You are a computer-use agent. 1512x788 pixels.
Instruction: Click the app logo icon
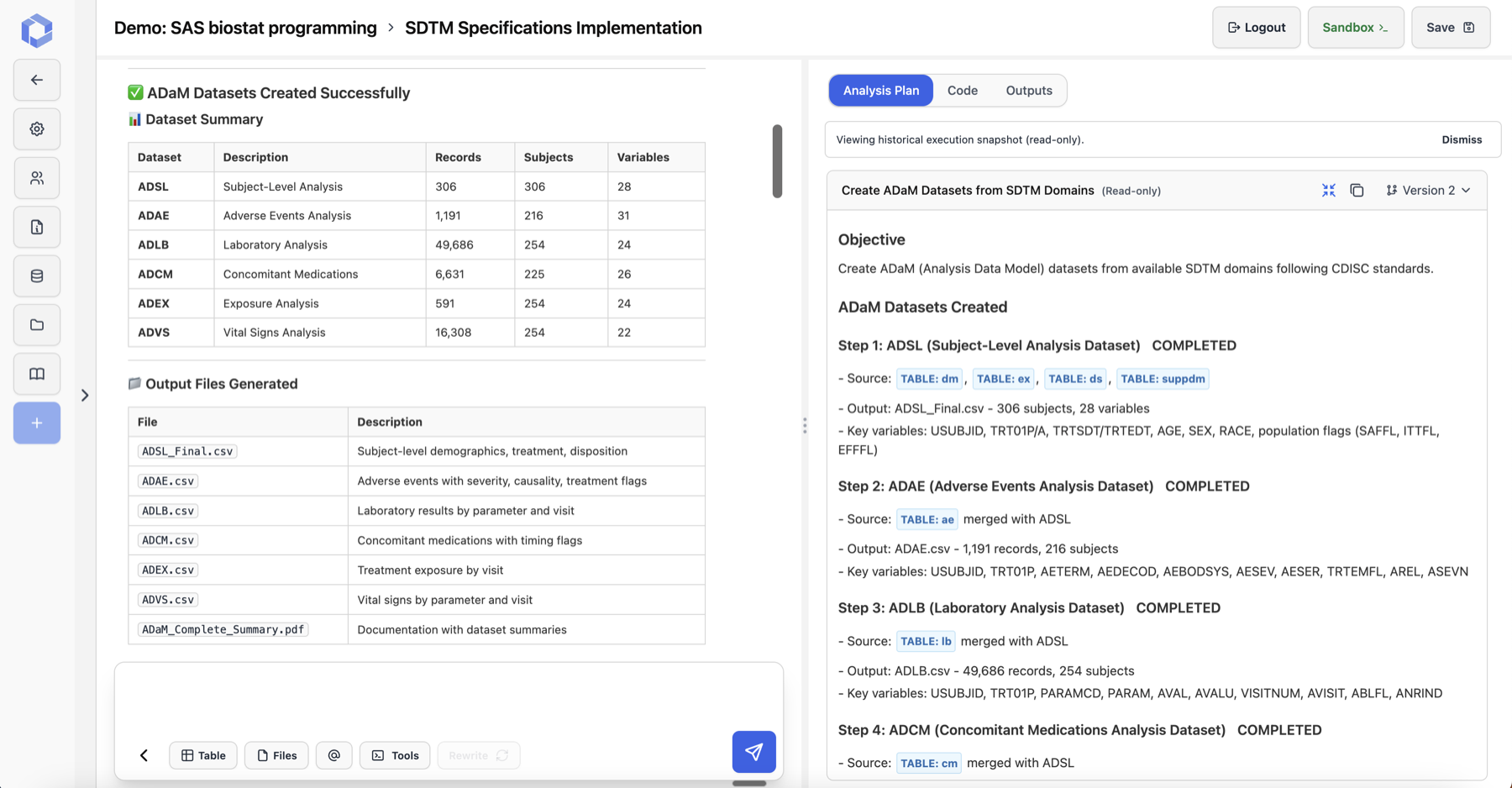[x=37, y=30]
